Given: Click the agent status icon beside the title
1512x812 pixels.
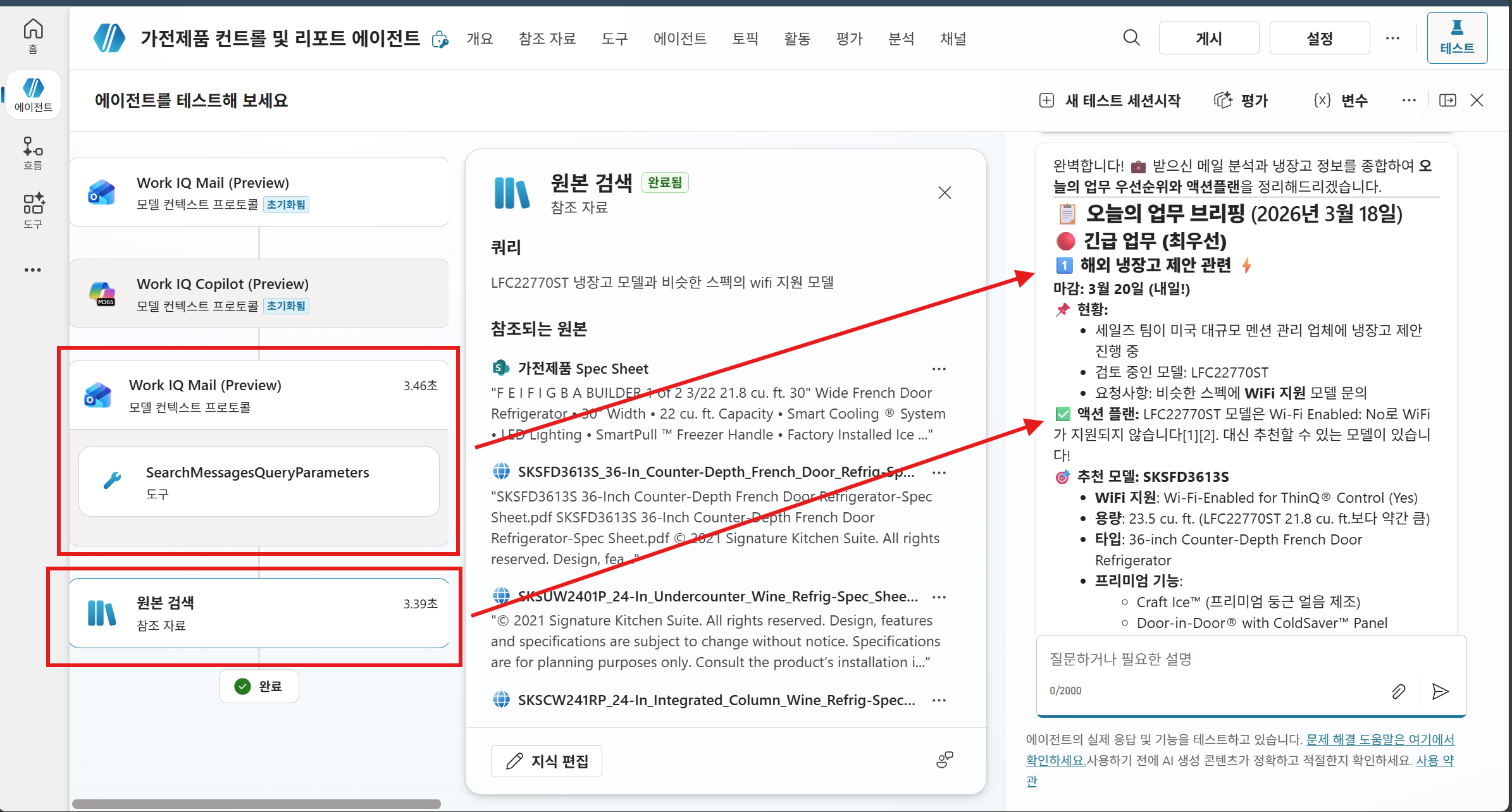Looking at the screenshot, I should [440, 39].
